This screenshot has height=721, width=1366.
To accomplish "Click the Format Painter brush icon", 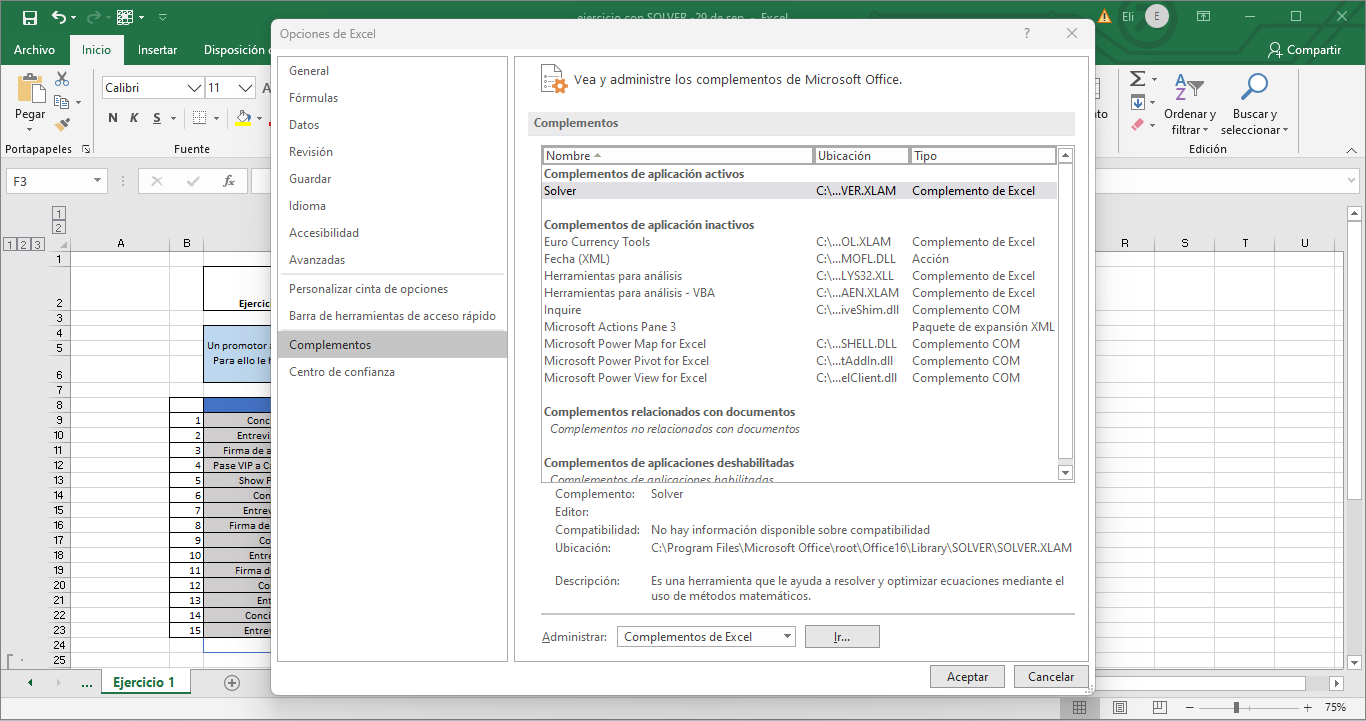I will pyautogui.click(x=62, y=124).
